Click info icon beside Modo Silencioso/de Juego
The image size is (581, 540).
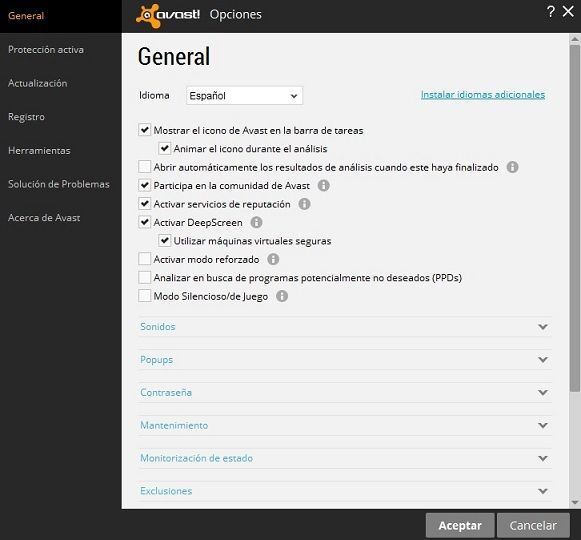coord(282,296)
